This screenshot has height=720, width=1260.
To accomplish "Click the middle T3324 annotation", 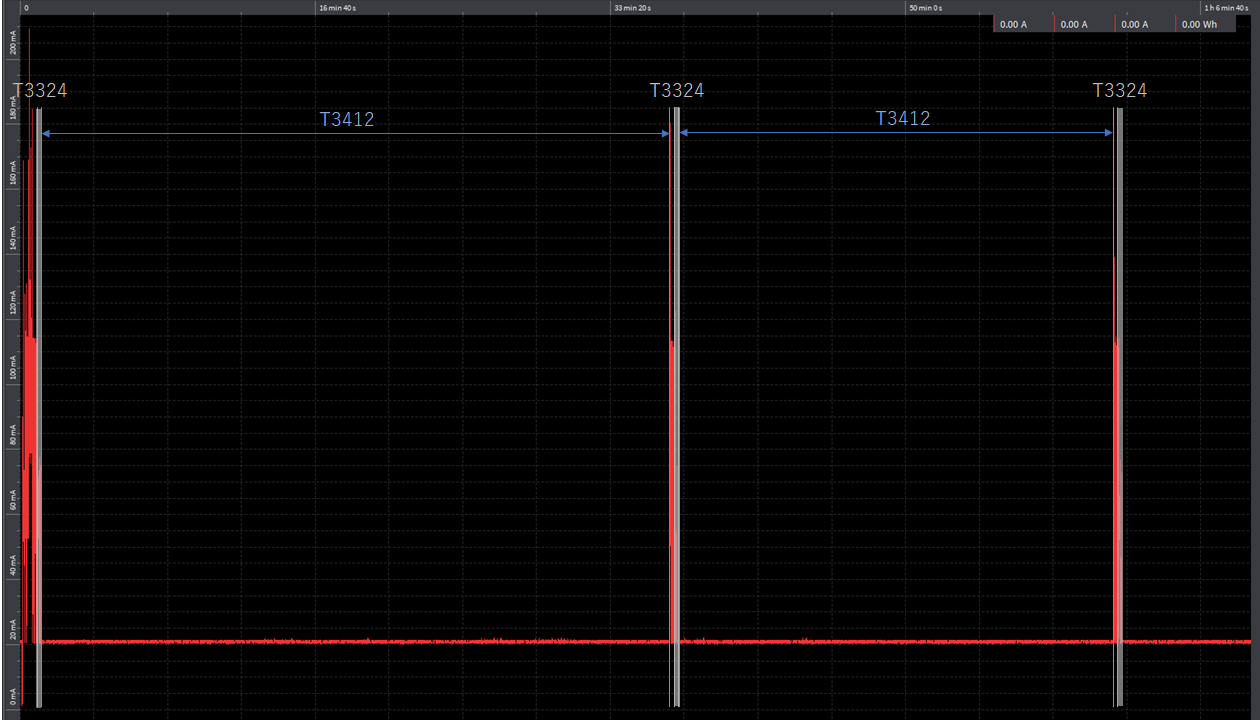I will coord(678,90).
